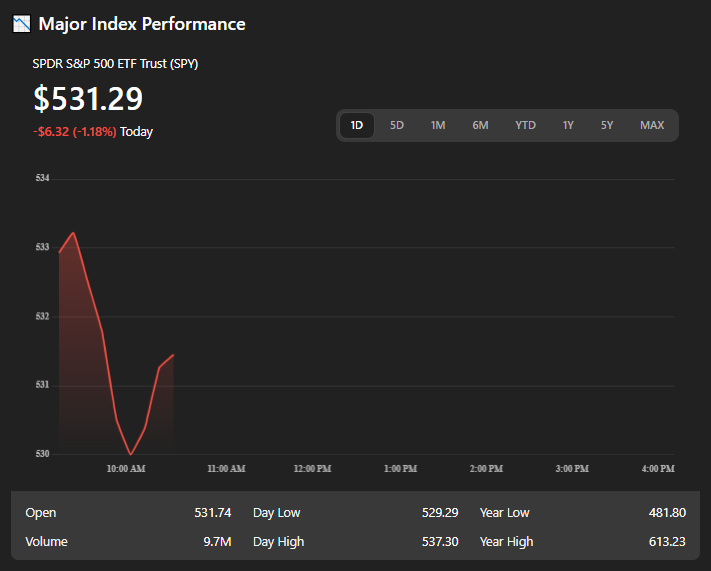The image size is (711, 571).
Task: Click the price line's lowest point near 530
Action: click(x=131, y=454)
